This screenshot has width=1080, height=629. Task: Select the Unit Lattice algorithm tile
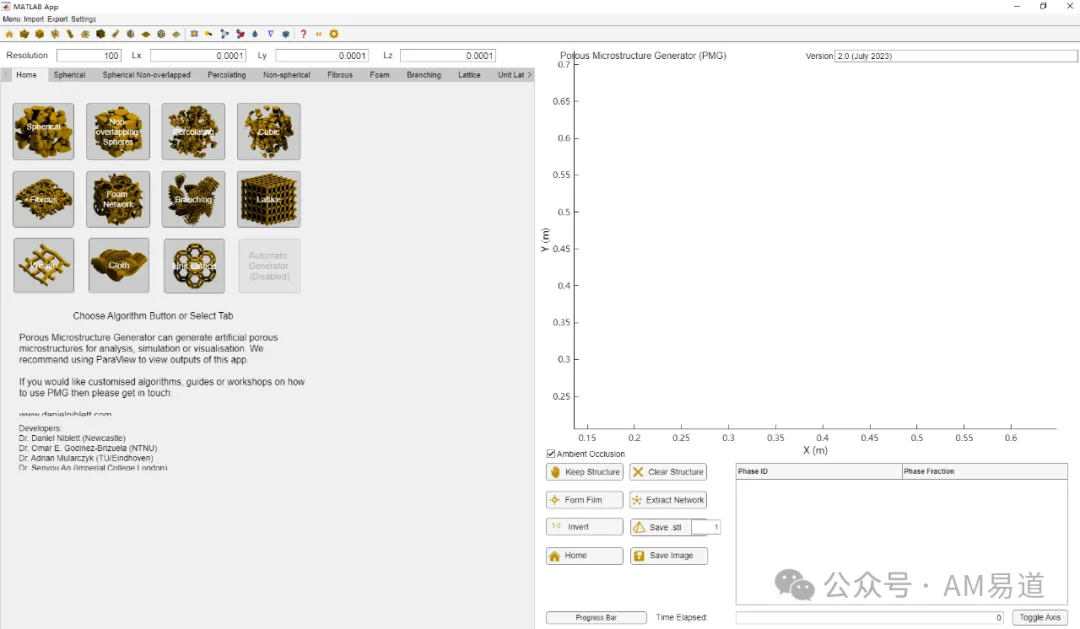(194, 265)
